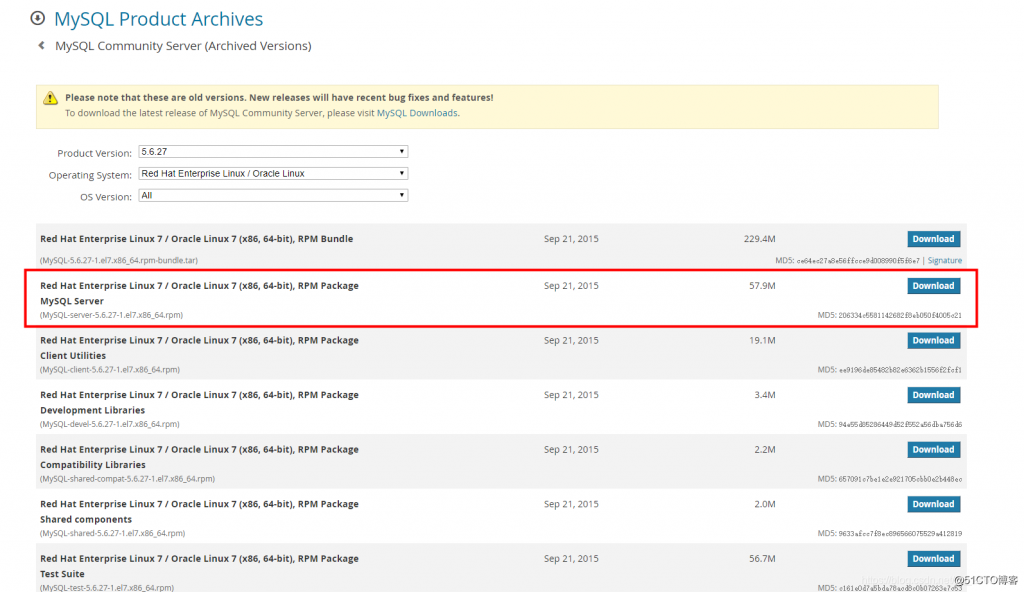Click file name MySQL-shared-compat-5.6.27-1.el7.x86_64.rpm
Viewport: 1024px width, 592px height.
pos(127,479)
